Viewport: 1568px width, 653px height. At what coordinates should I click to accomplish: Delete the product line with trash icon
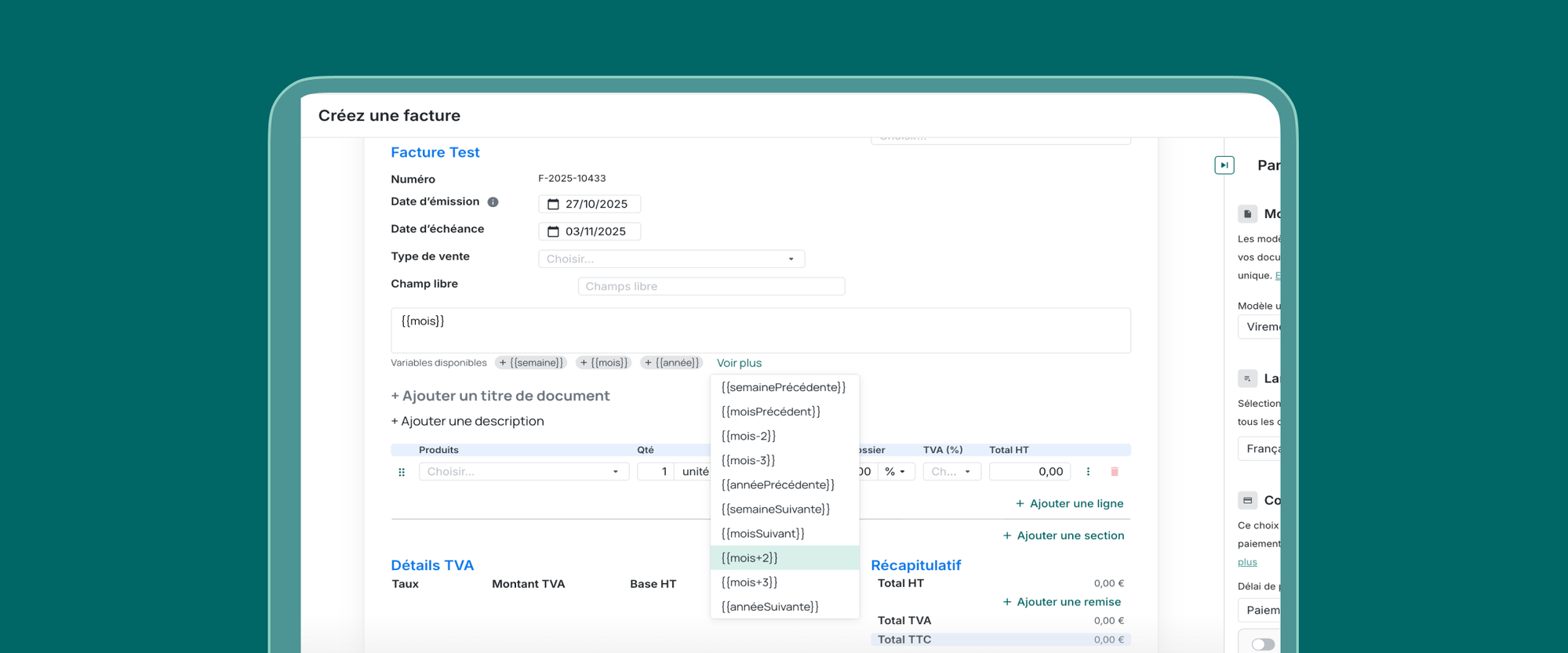click(1115, 472)
